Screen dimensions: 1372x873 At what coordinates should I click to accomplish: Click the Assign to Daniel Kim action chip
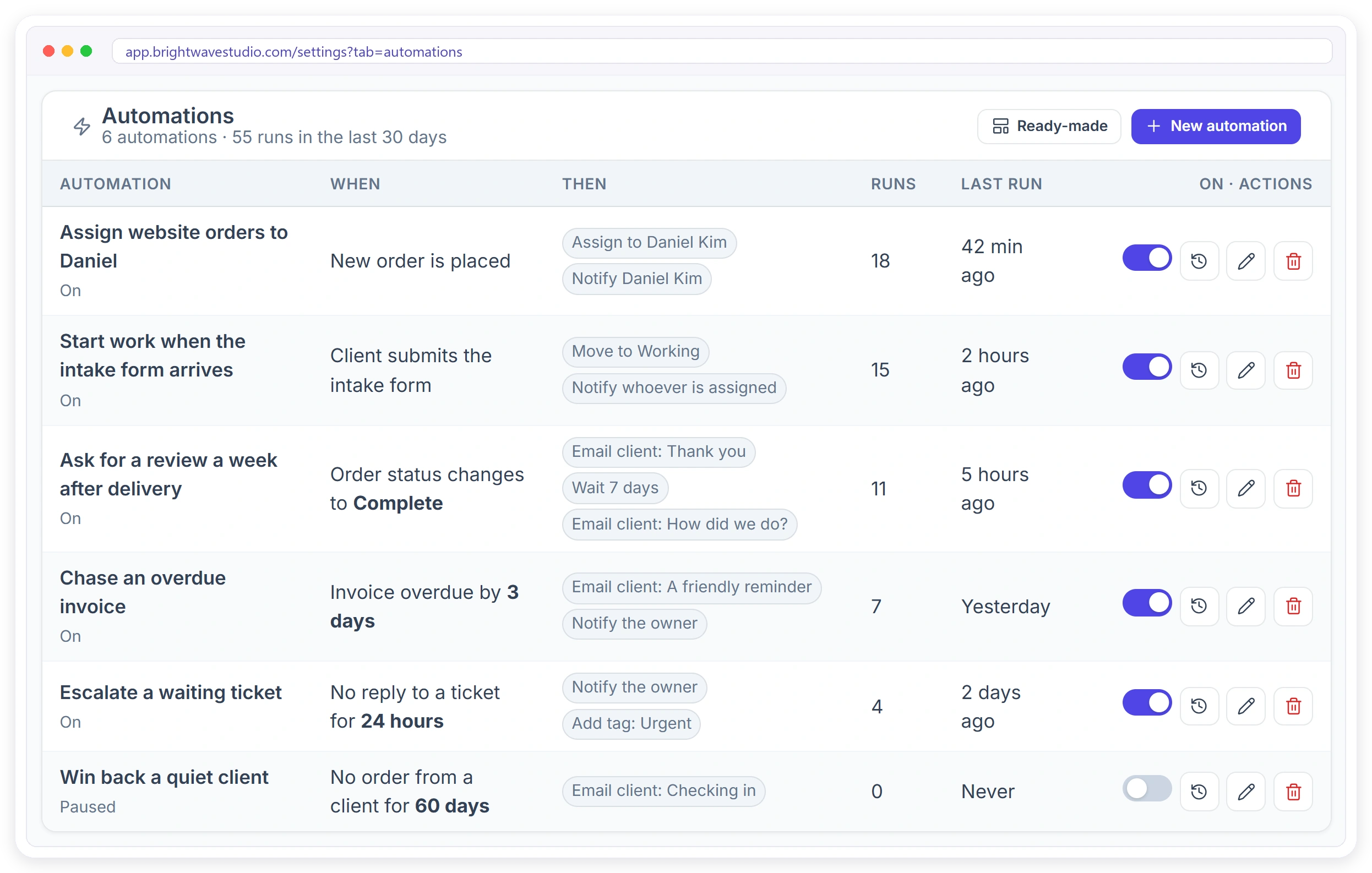click(x=649, y=243)
